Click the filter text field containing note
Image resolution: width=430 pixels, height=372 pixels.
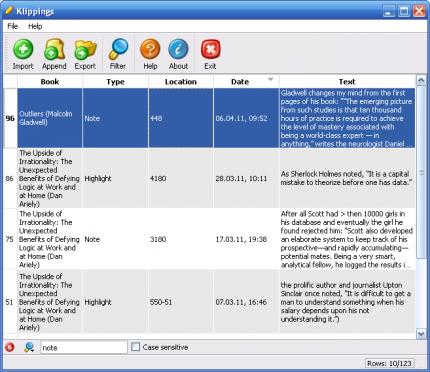coord(84,347)
